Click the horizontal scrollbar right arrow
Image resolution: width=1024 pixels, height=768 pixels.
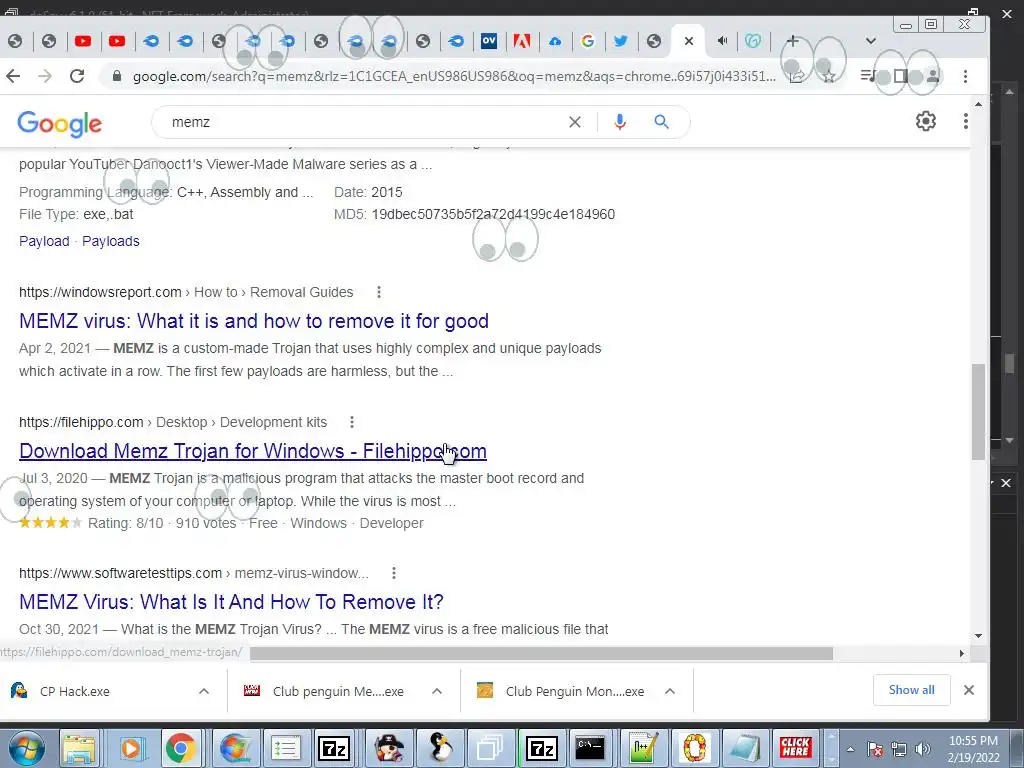961,653
